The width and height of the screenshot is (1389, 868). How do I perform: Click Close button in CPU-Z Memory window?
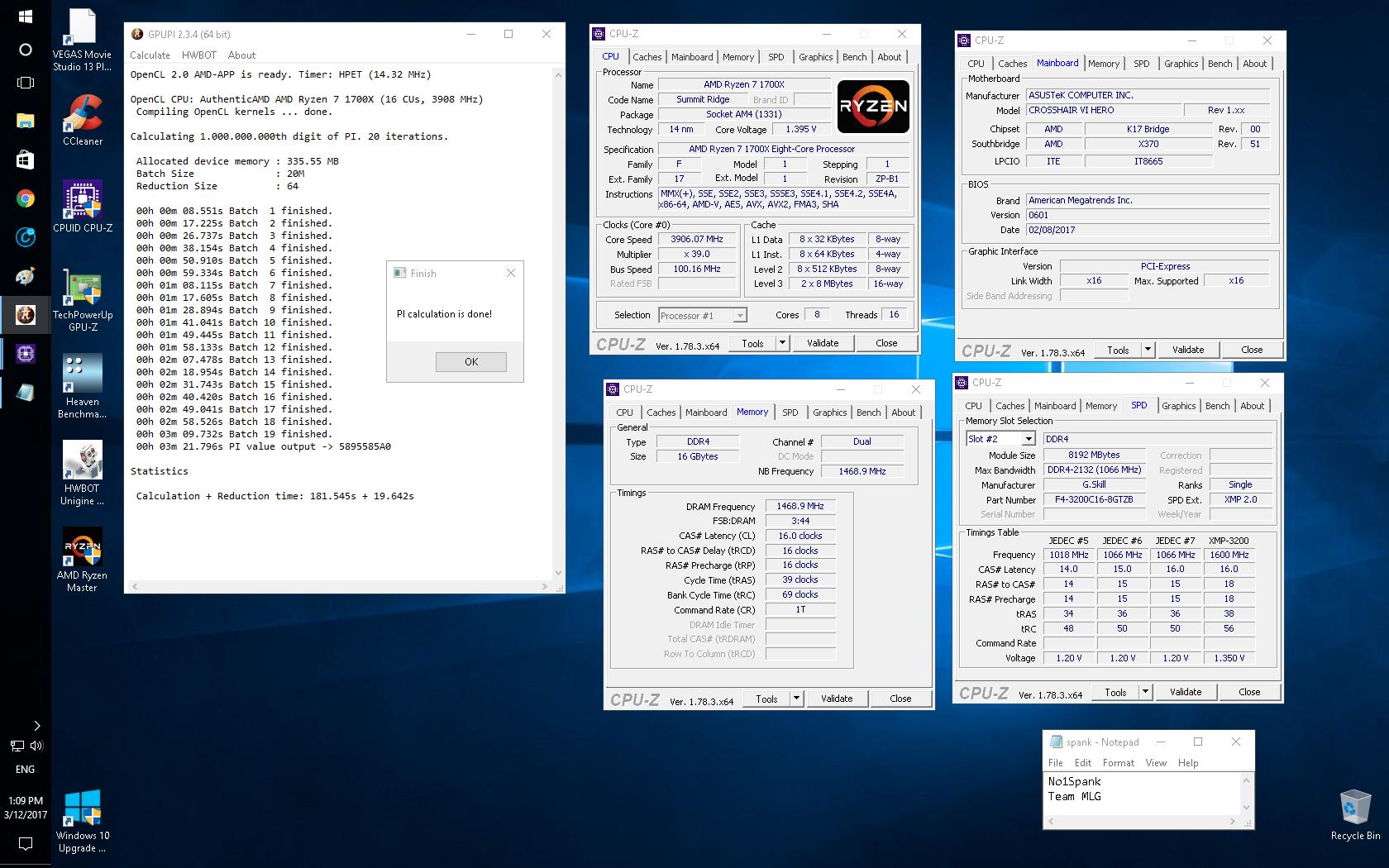900,699
